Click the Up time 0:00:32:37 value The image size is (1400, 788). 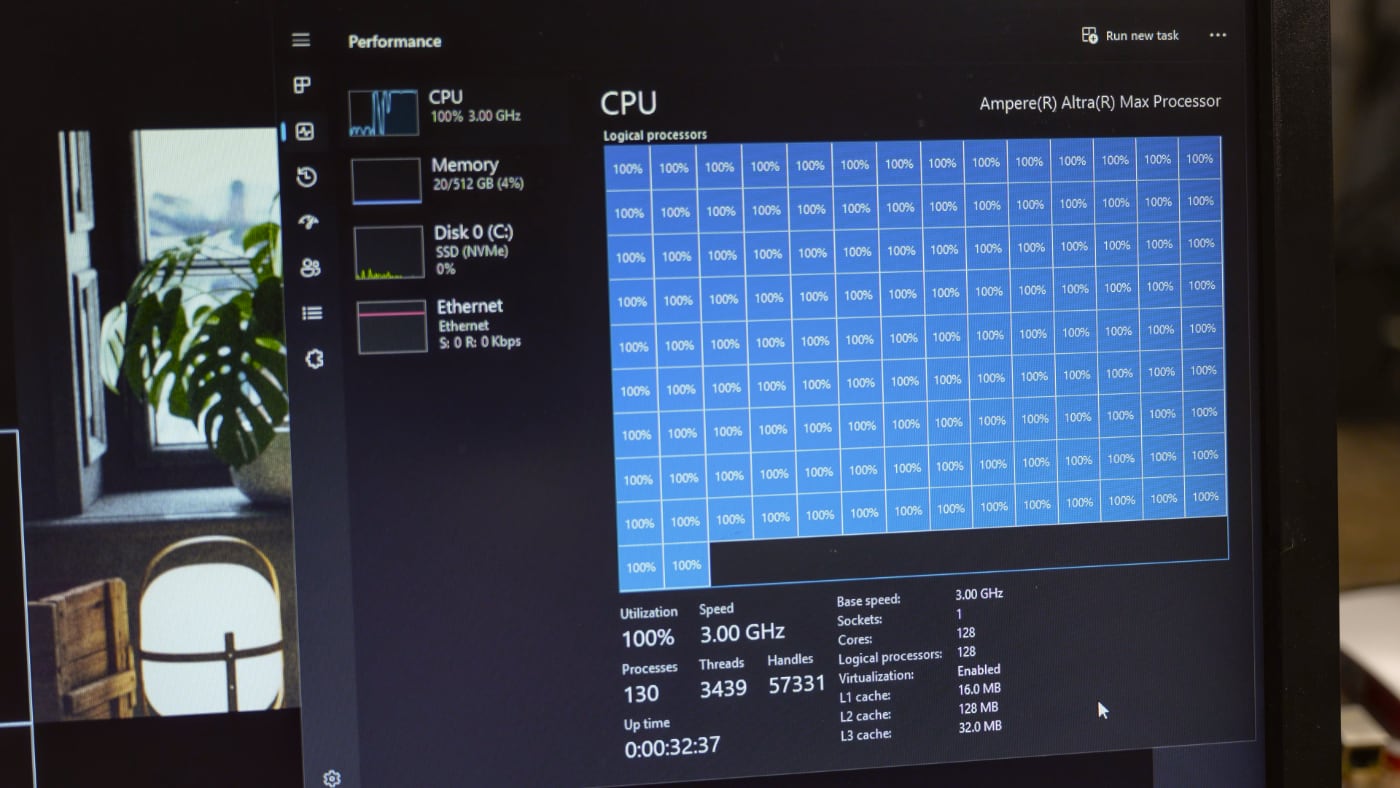pos(672,747)
